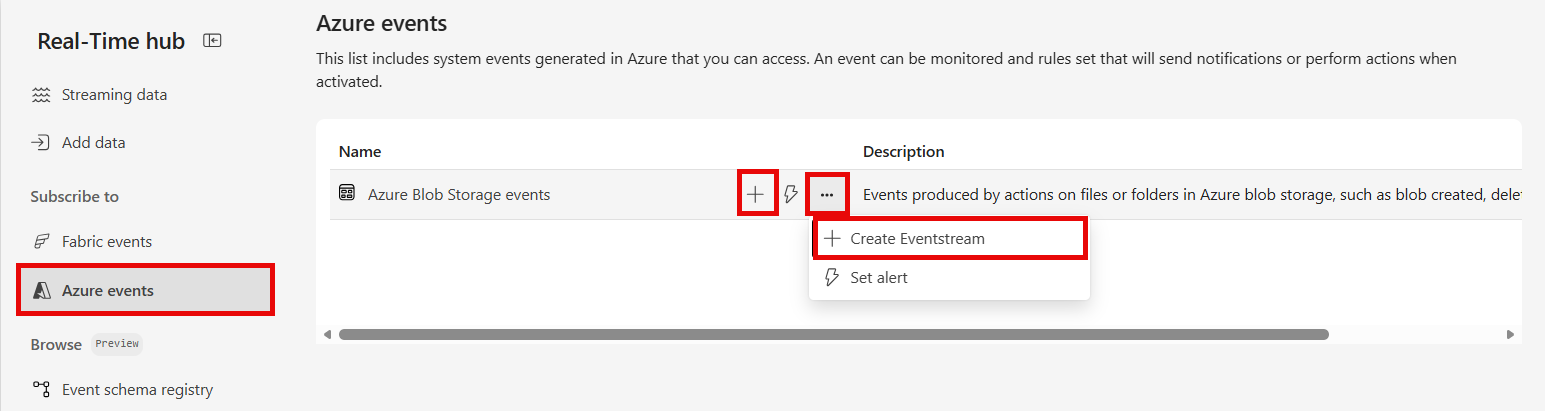Viewport: 1545px width, 411px height.
Task: Open Event schema registry
Action: pyautogui.click(x=137, y=390)
